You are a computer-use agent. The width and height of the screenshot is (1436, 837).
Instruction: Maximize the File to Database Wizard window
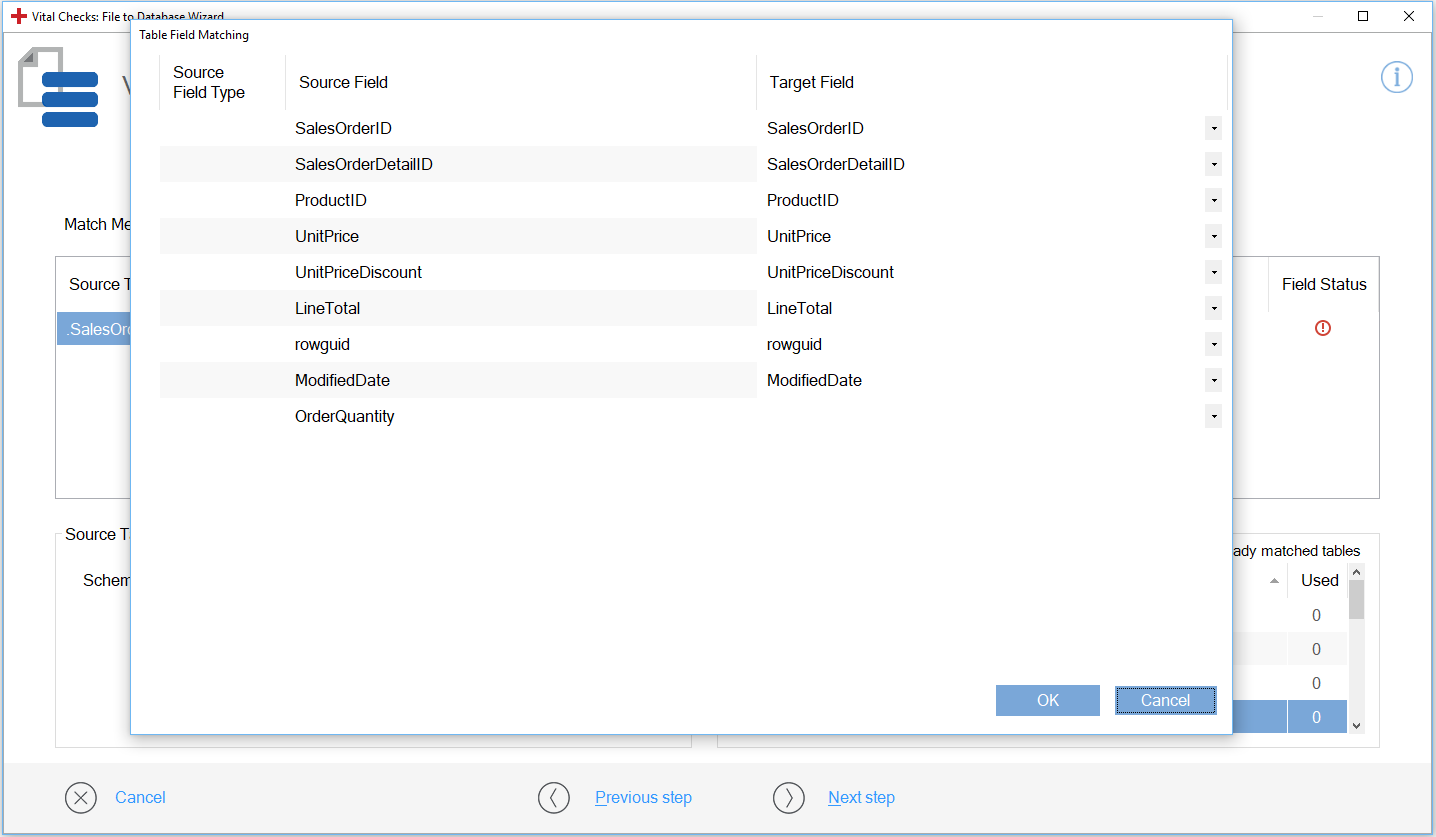[x=1363, y=16]
